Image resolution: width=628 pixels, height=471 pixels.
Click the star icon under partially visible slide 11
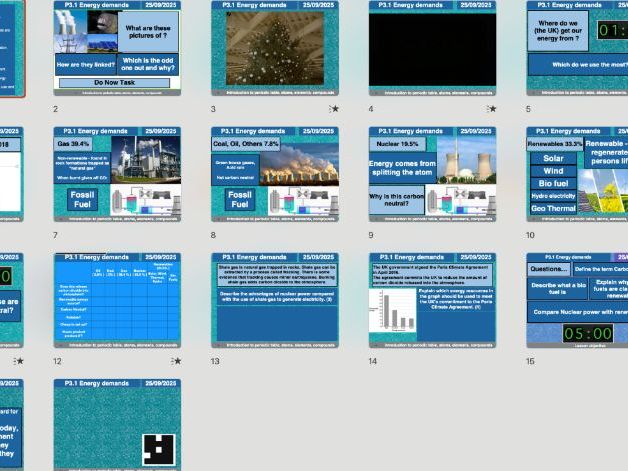[x=18, y=361]
